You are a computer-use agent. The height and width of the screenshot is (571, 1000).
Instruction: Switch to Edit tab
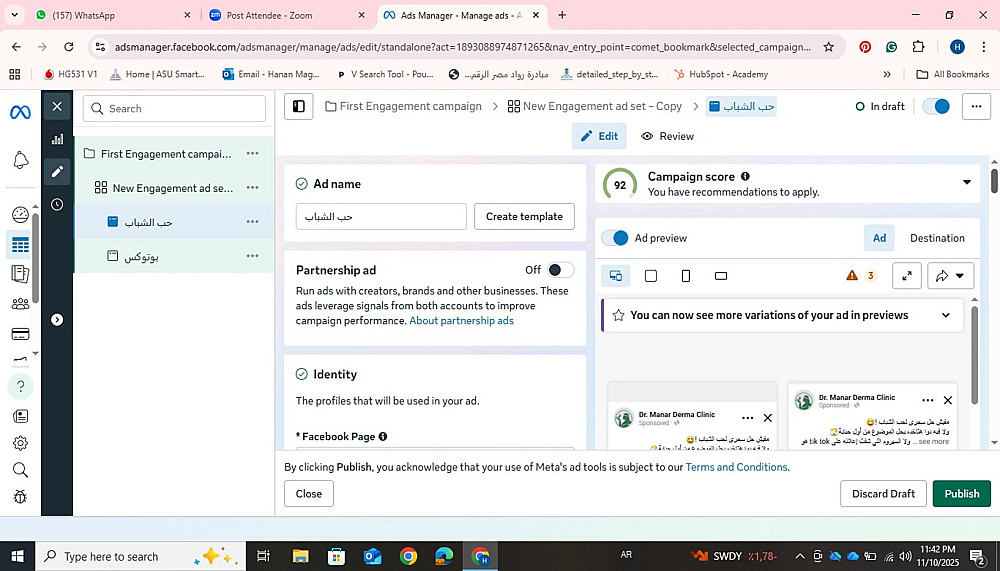point(599,136)
